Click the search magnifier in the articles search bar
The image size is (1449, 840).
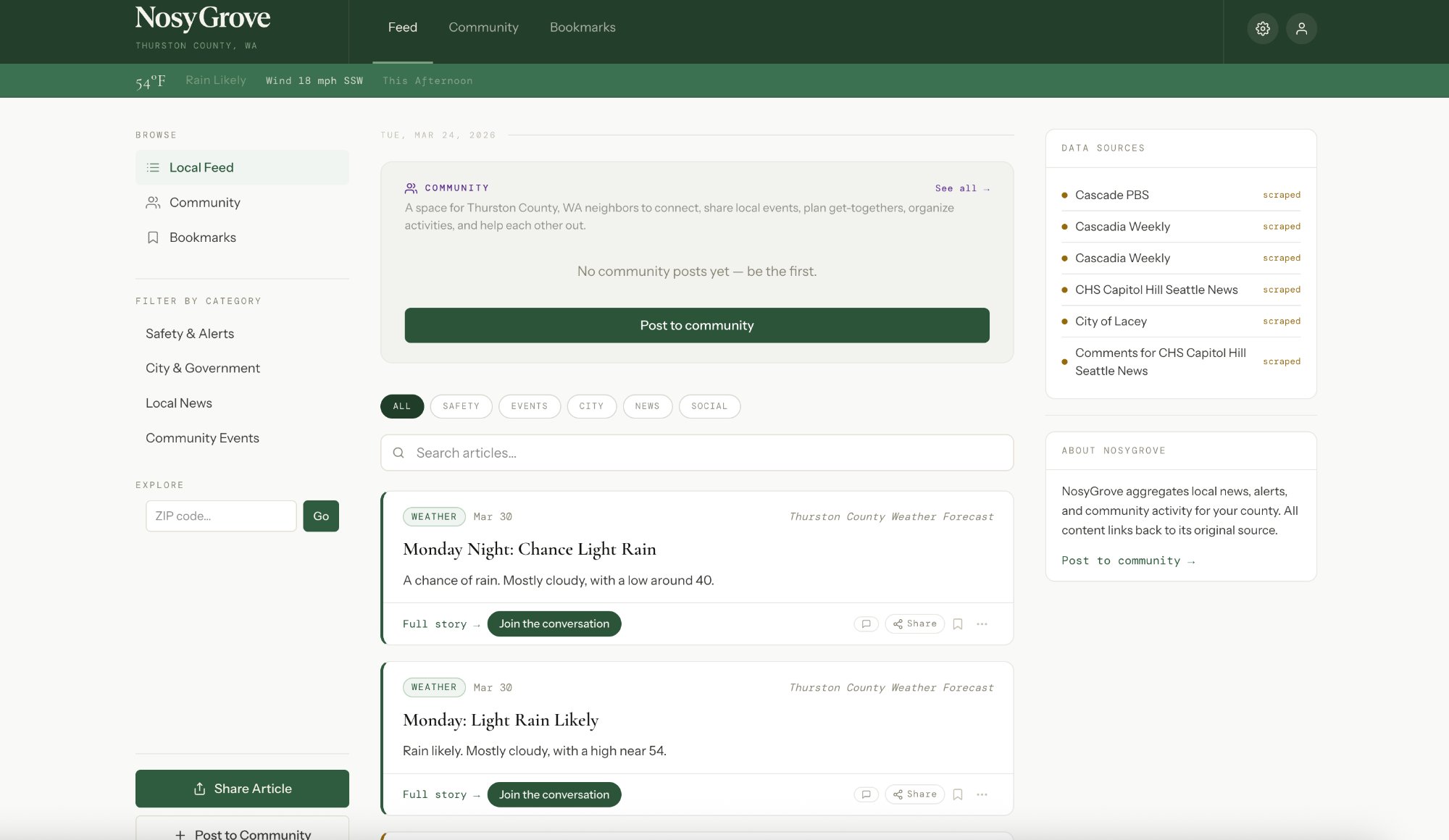point(398,452)
